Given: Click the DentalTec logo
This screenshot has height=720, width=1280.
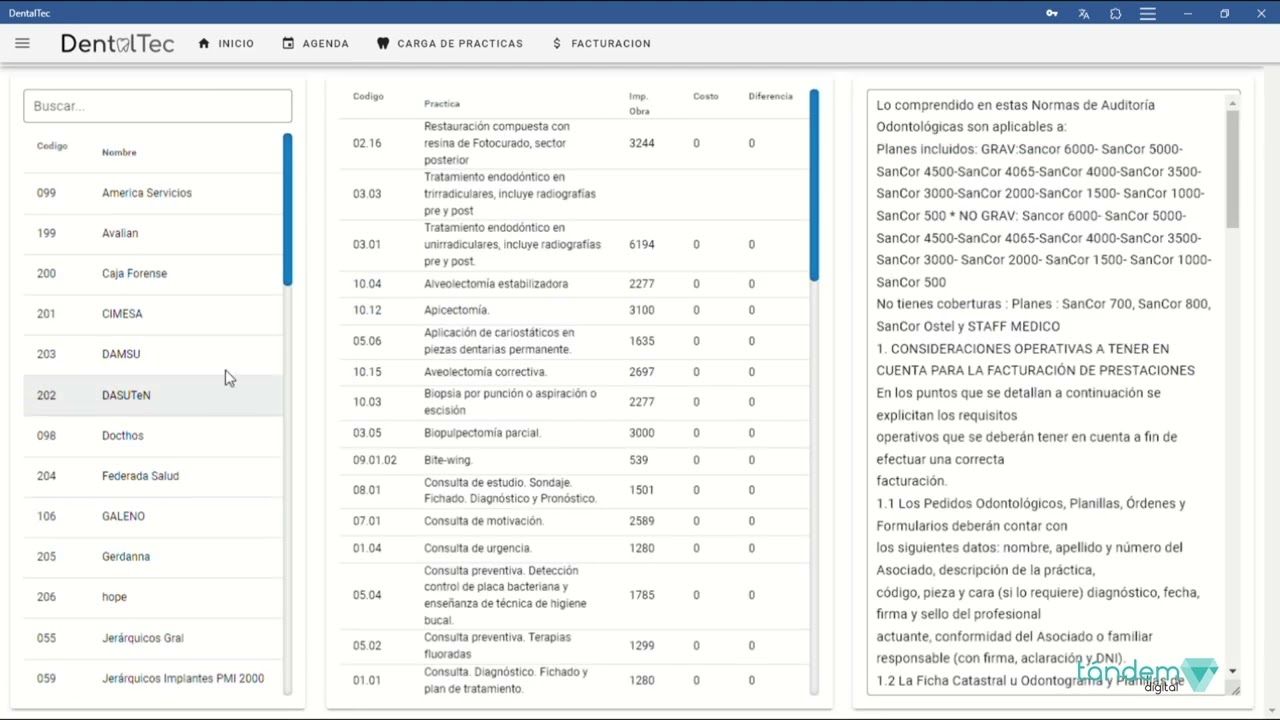Looking at the screenshot, I should [x=117, y=43].
